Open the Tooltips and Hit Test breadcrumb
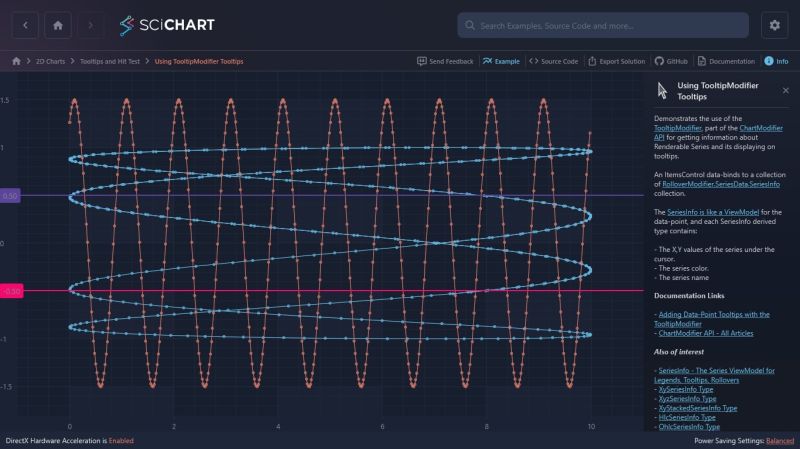800x449 pixels. [110, 61]
